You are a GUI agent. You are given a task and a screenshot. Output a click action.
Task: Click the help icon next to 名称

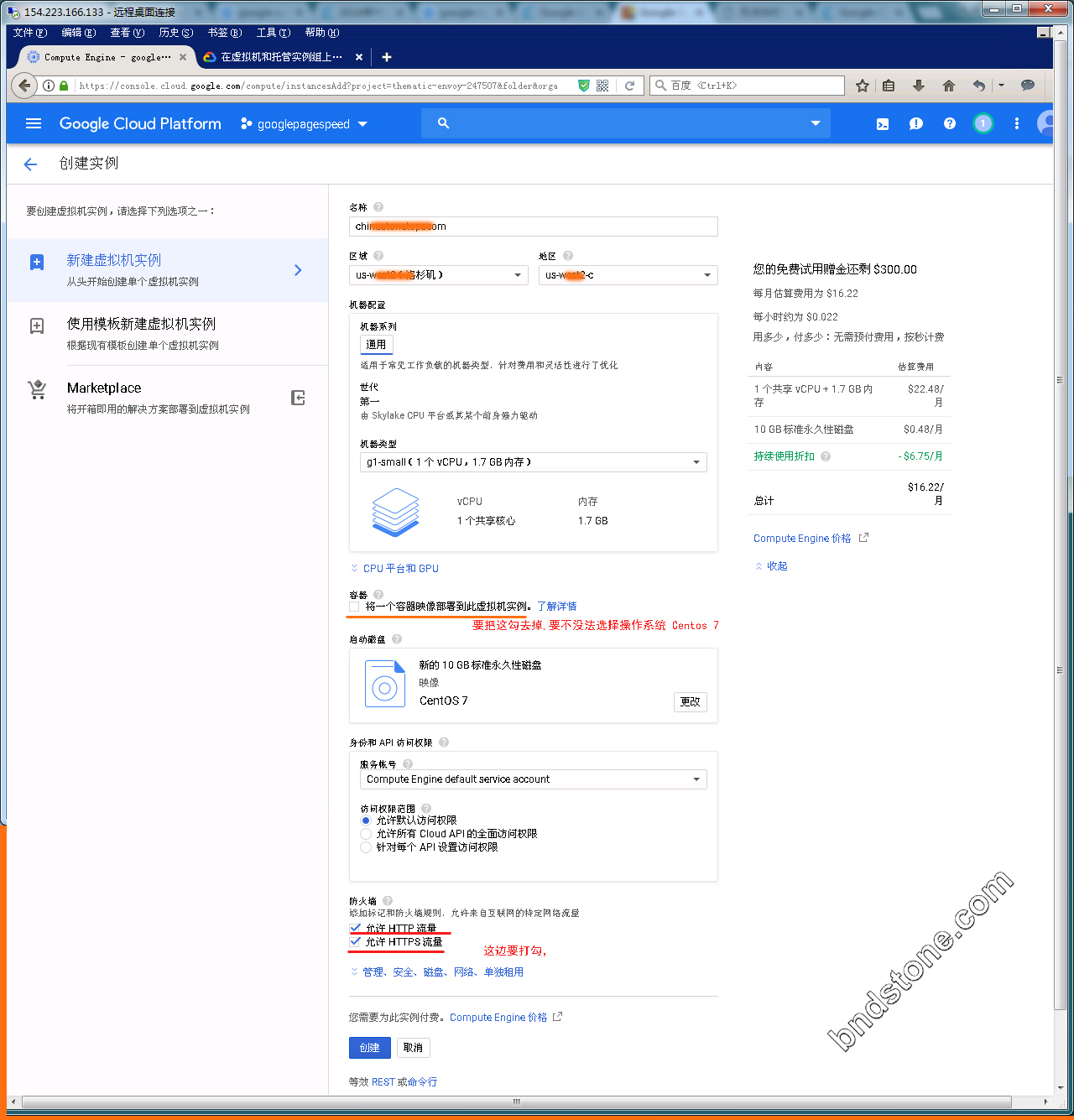[378, 207]
